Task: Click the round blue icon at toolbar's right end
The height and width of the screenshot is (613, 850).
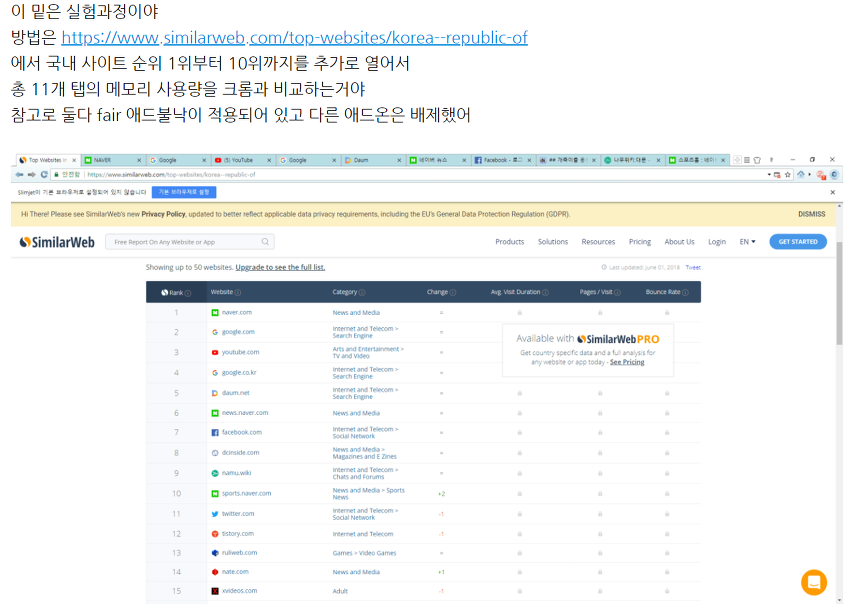Action: coord(834,175)
